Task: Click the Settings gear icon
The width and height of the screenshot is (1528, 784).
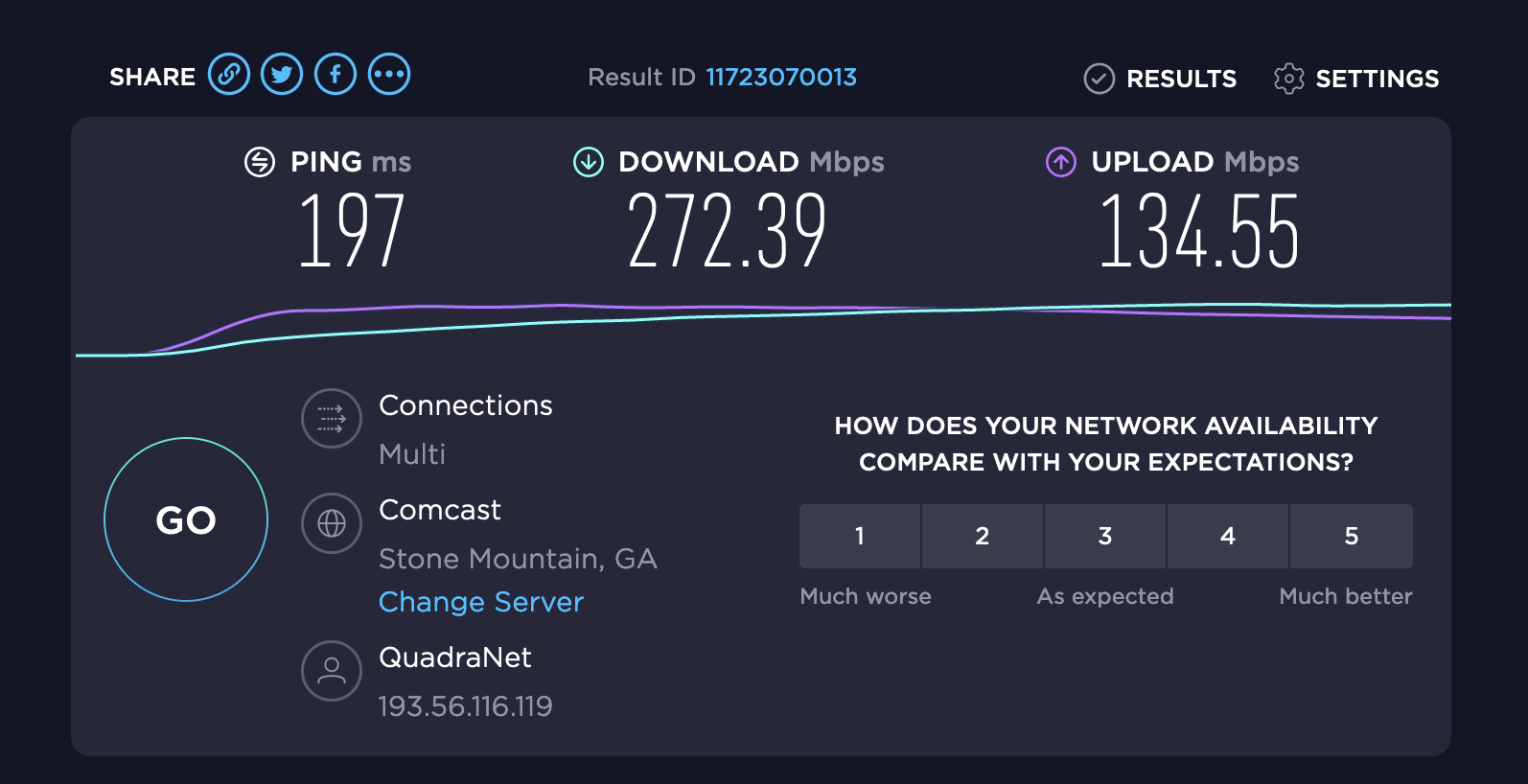Action: pyautogui.click(x=1288, y=79)
